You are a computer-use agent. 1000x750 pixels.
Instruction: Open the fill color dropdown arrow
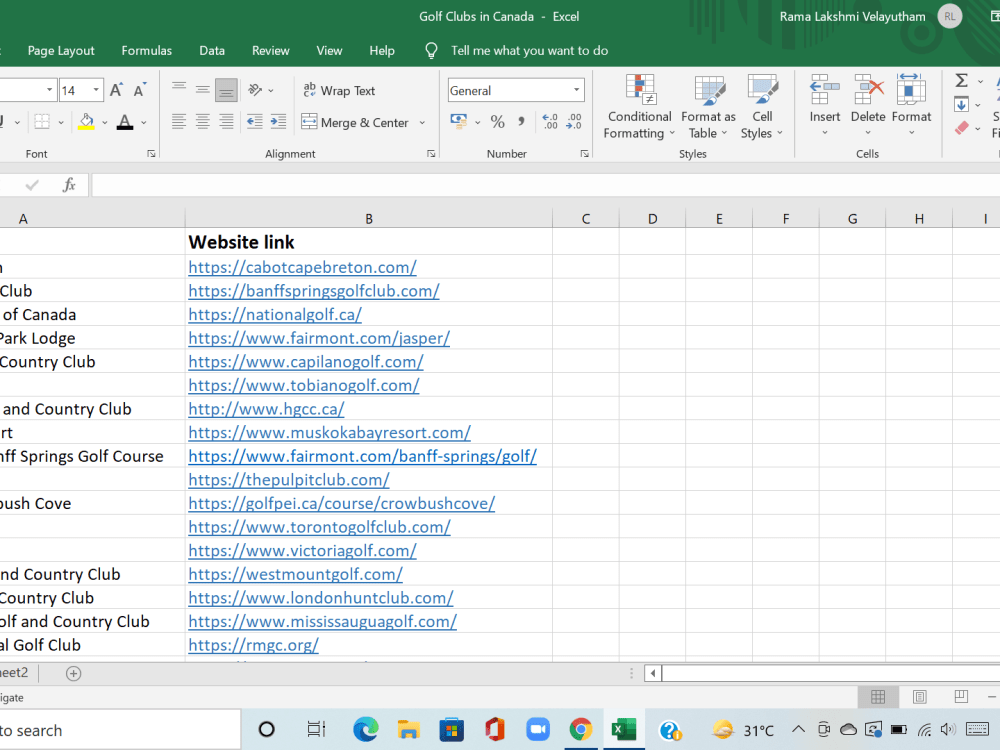105,122
